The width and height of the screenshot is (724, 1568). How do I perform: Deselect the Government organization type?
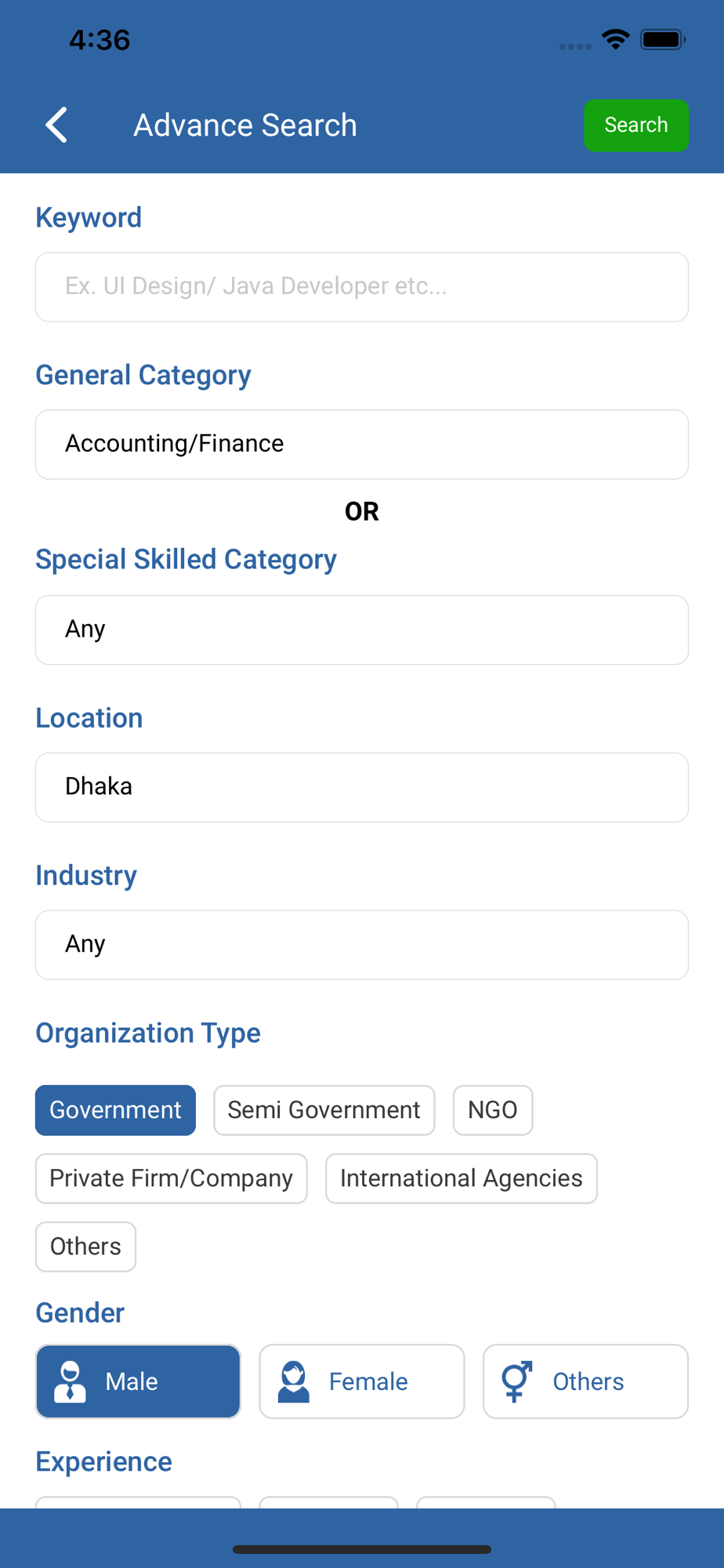115,1110
